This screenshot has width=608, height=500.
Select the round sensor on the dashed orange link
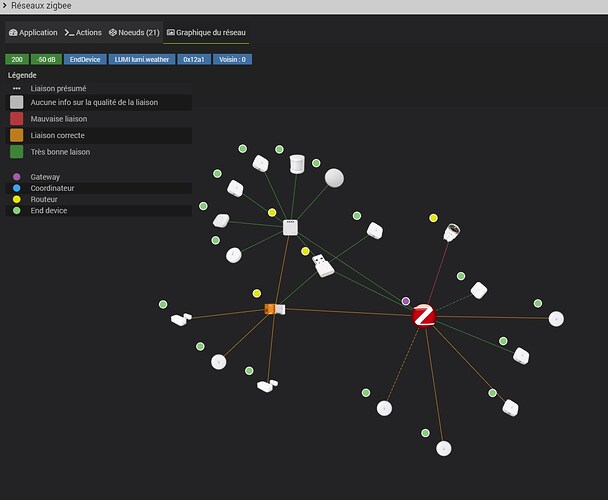[x=384, y=408]
